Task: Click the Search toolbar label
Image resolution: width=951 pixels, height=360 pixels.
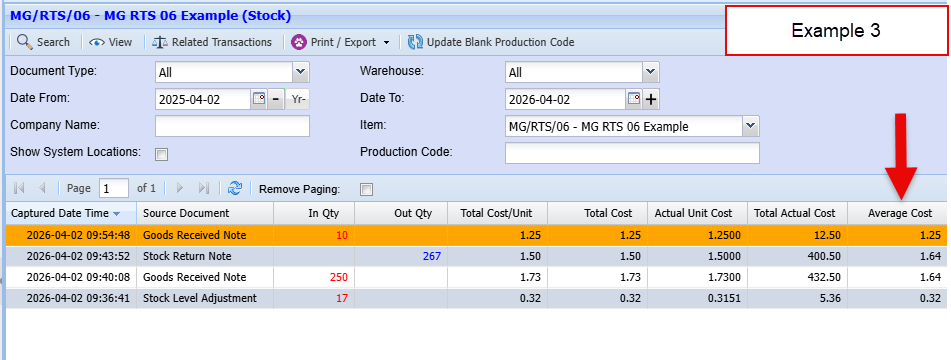Action: [53, 42]
